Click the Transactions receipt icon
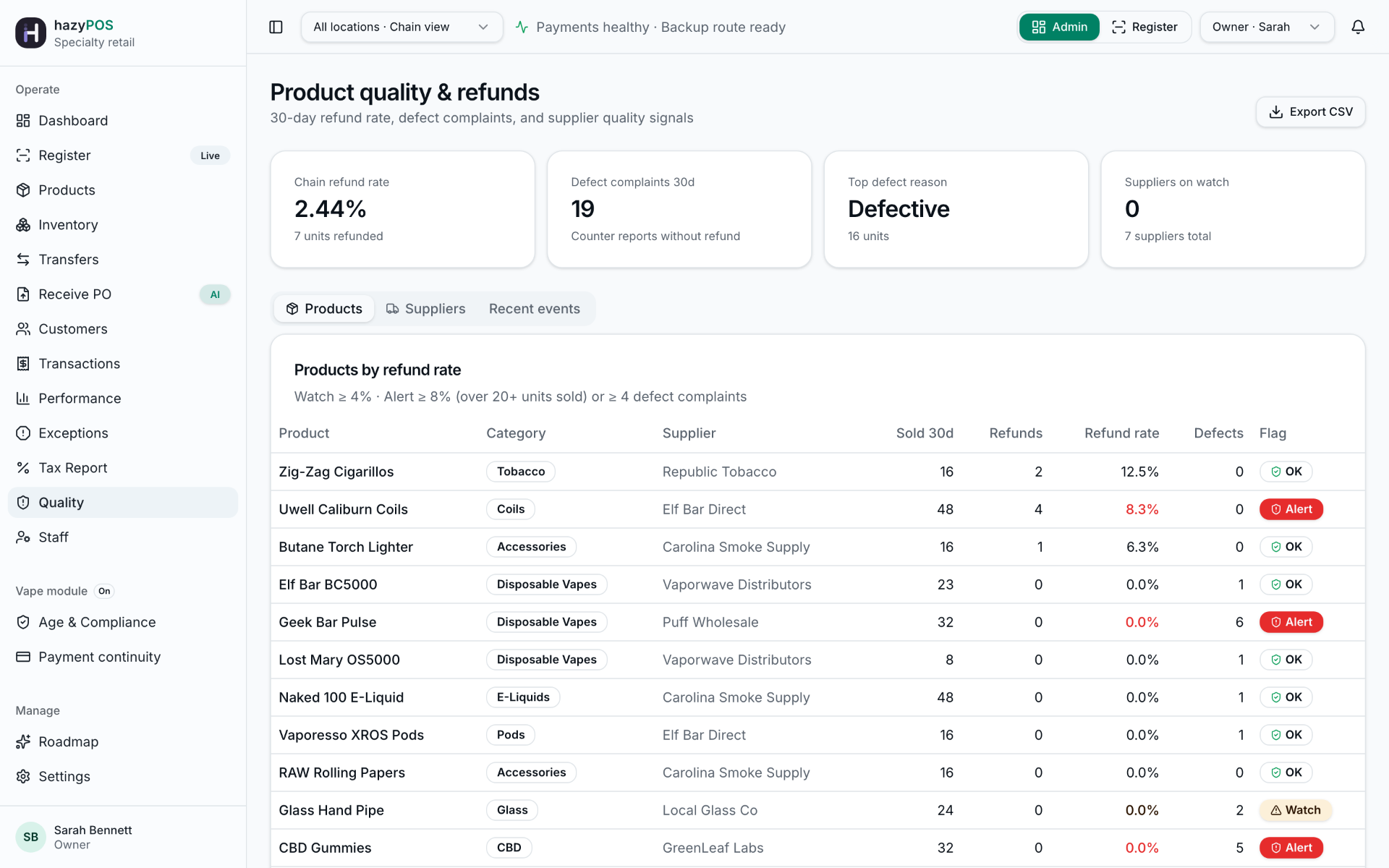 point(23,364)
